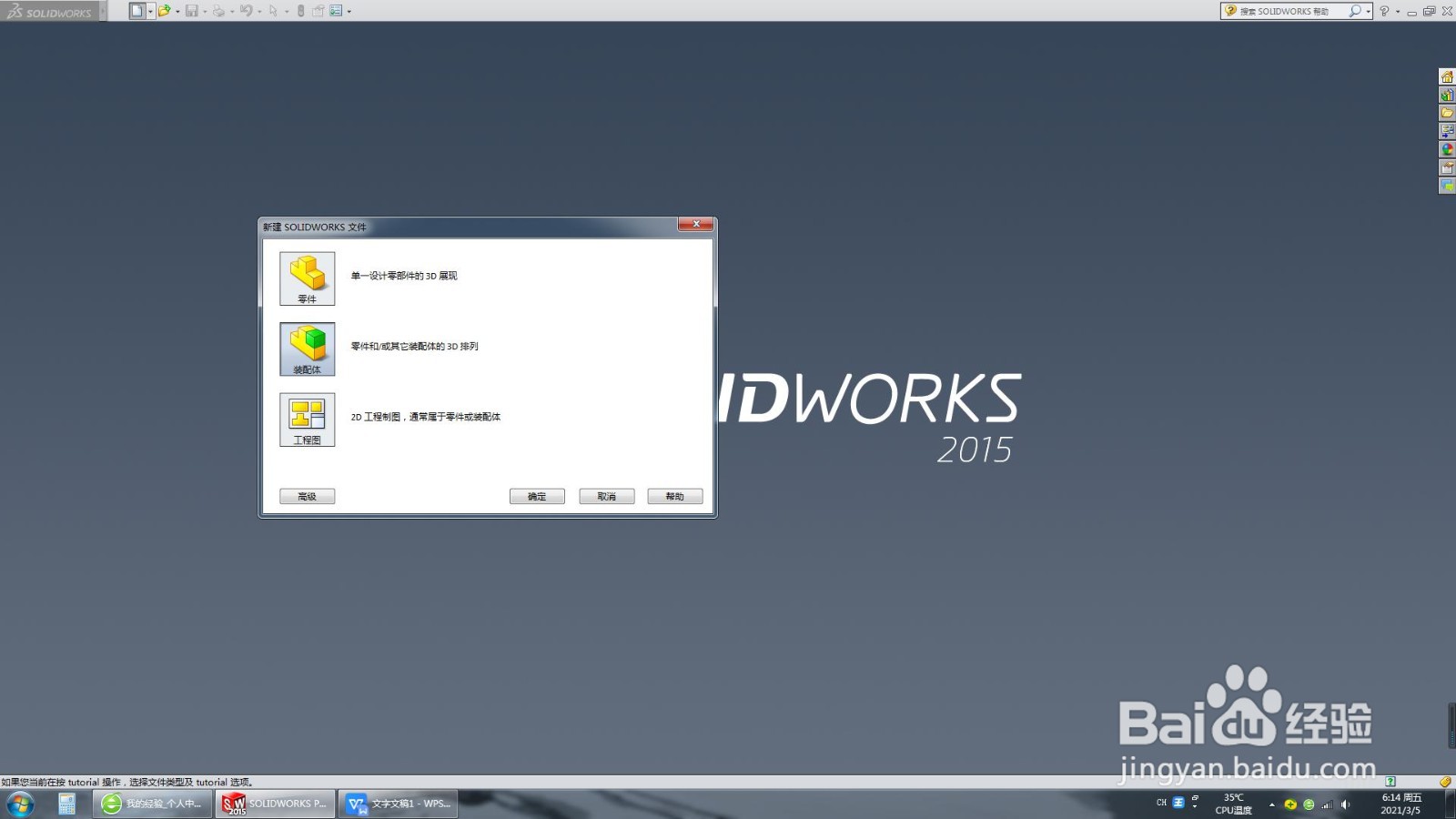Close the New SOLIDWORKS Document dialog
Screen dimensions: 1456x819
(x=695, y=225)
